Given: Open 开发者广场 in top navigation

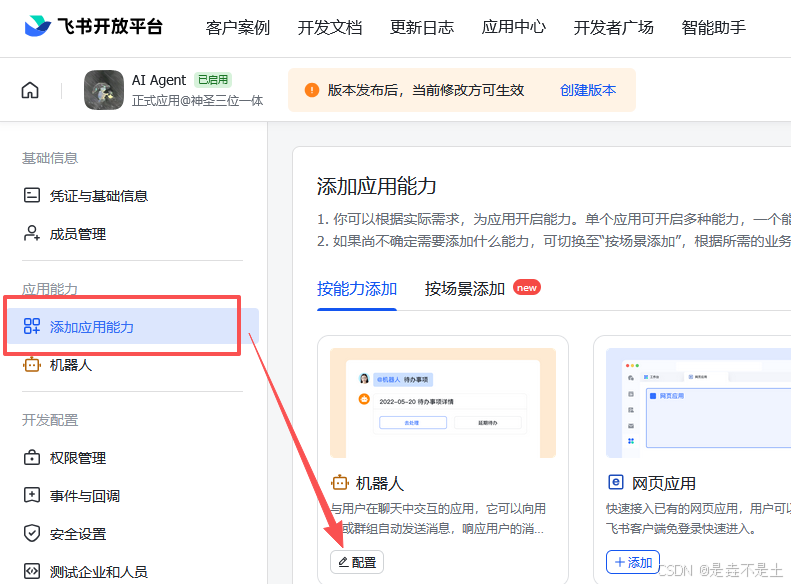Looking at the screenshot, I should tap(613, 27).
